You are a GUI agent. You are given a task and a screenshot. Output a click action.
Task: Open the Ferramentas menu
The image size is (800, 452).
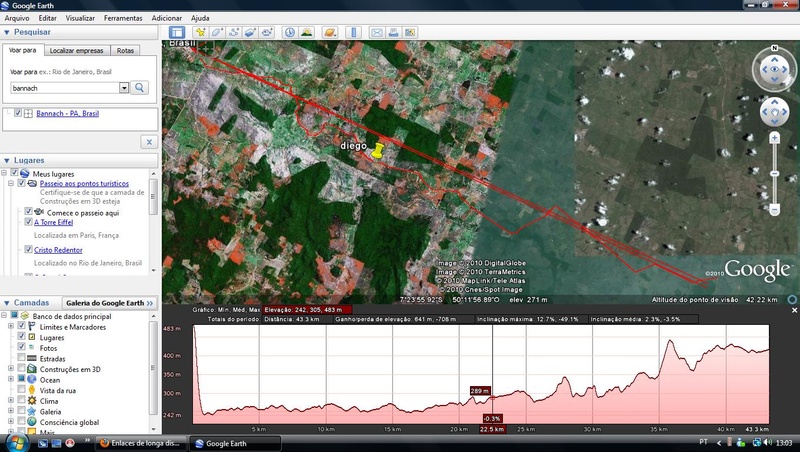[x=123, y=18]
